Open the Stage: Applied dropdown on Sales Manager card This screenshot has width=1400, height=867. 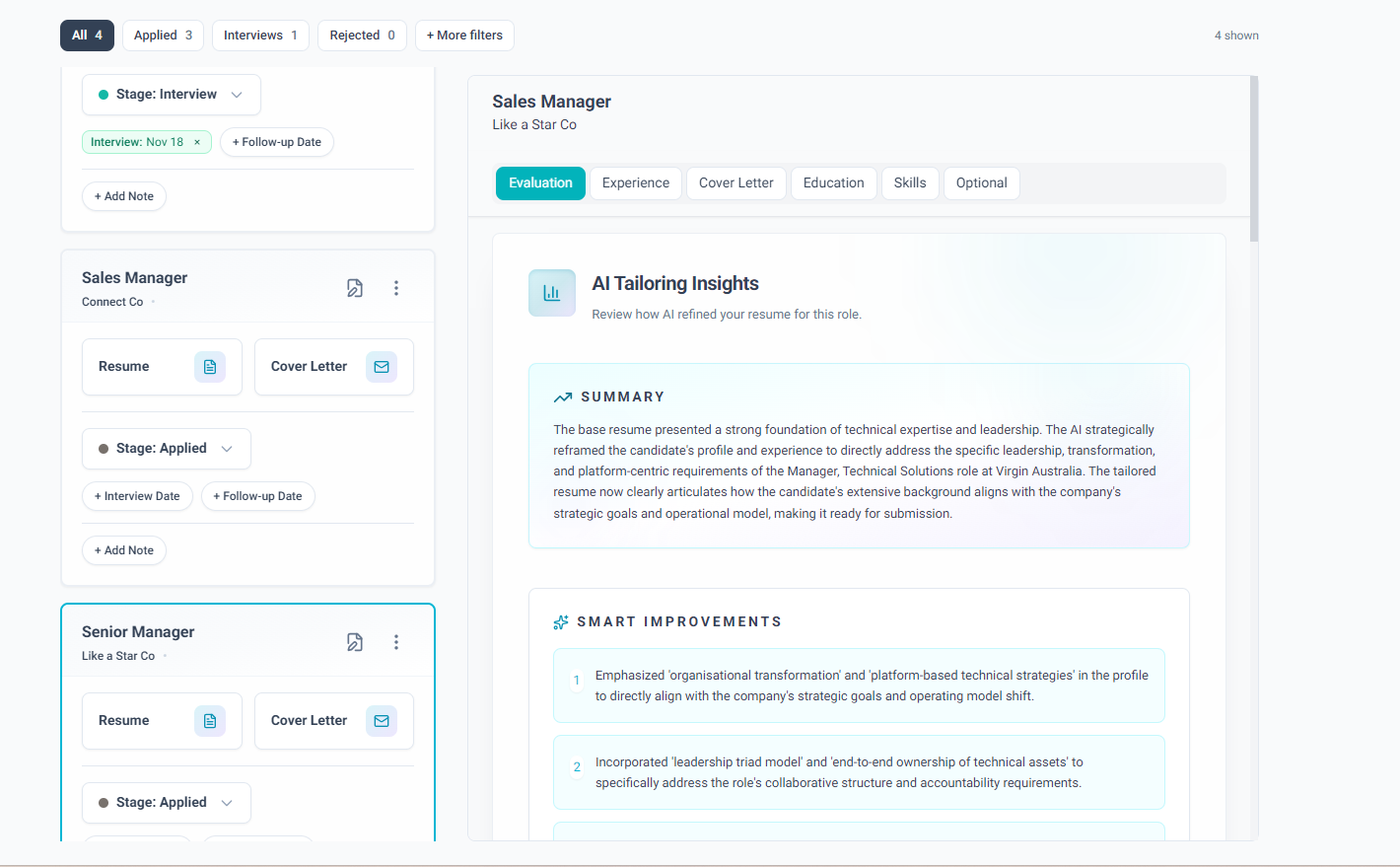pyautogui.click(x=166, y=448)
